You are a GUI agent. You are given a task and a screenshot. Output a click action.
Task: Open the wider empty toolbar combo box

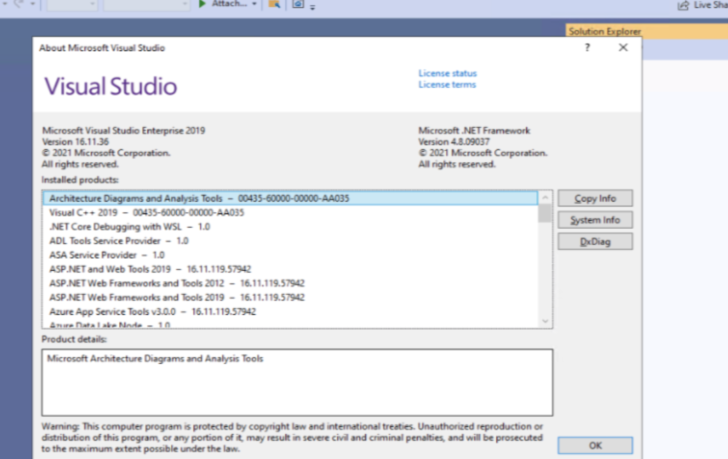point(146,5)
